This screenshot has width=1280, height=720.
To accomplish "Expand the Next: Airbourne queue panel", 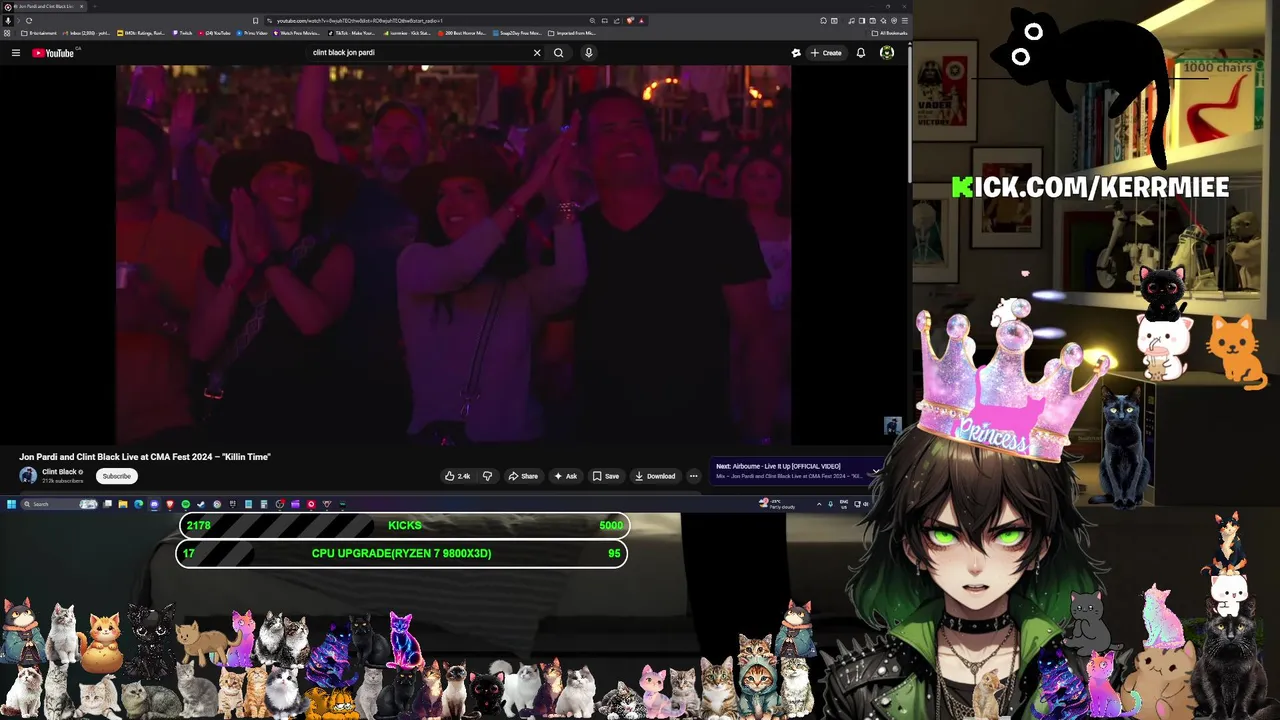I will (x=876, y=471).
